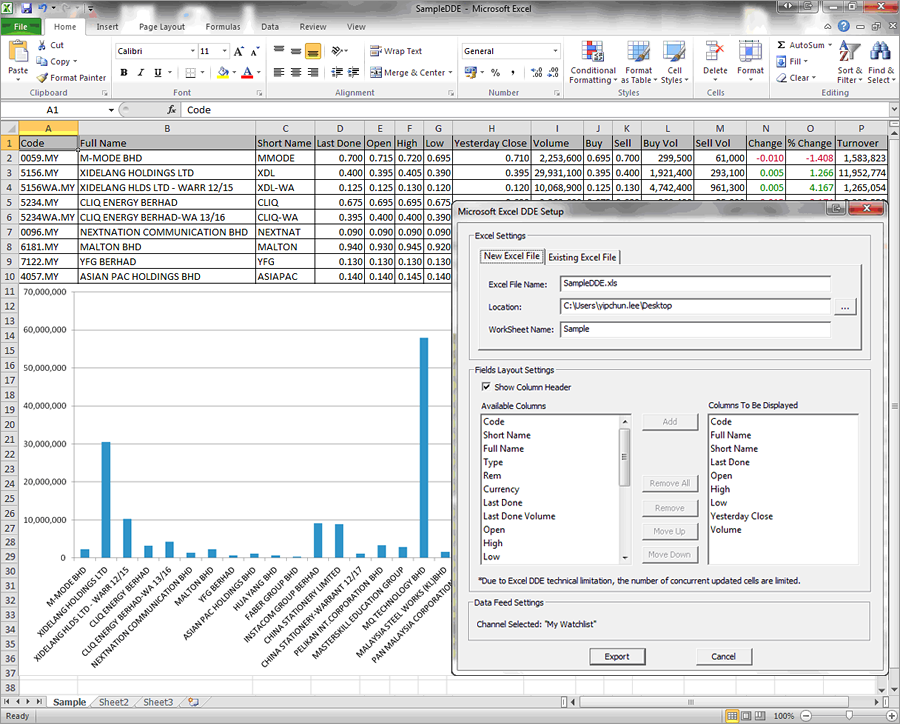
Task: Click Cancel in DDE Setup dialog
Action: [723, 656]
